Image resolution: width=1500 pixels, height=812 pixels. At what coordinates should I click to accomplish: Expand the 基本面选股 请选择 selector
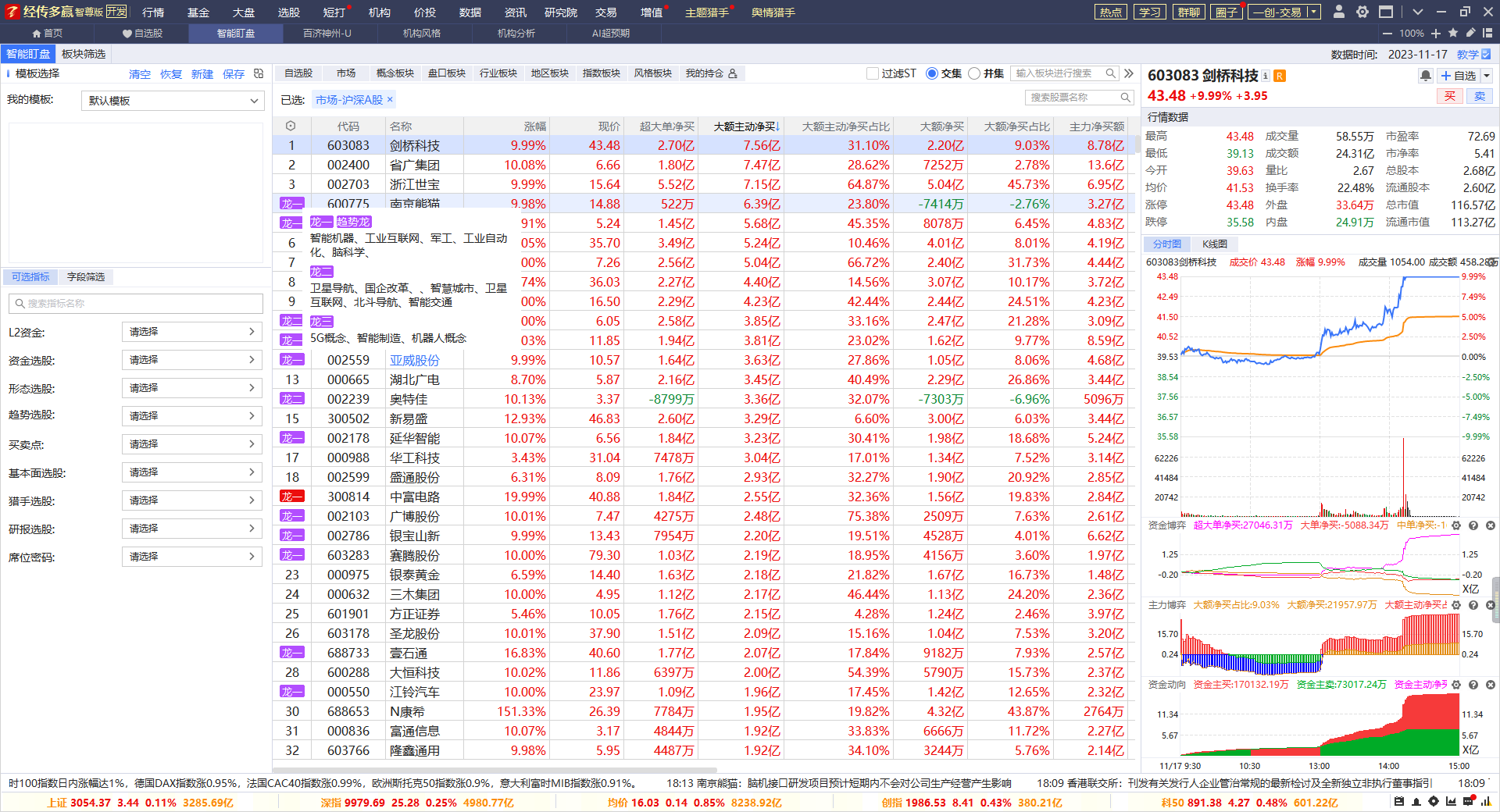[192, 472]
